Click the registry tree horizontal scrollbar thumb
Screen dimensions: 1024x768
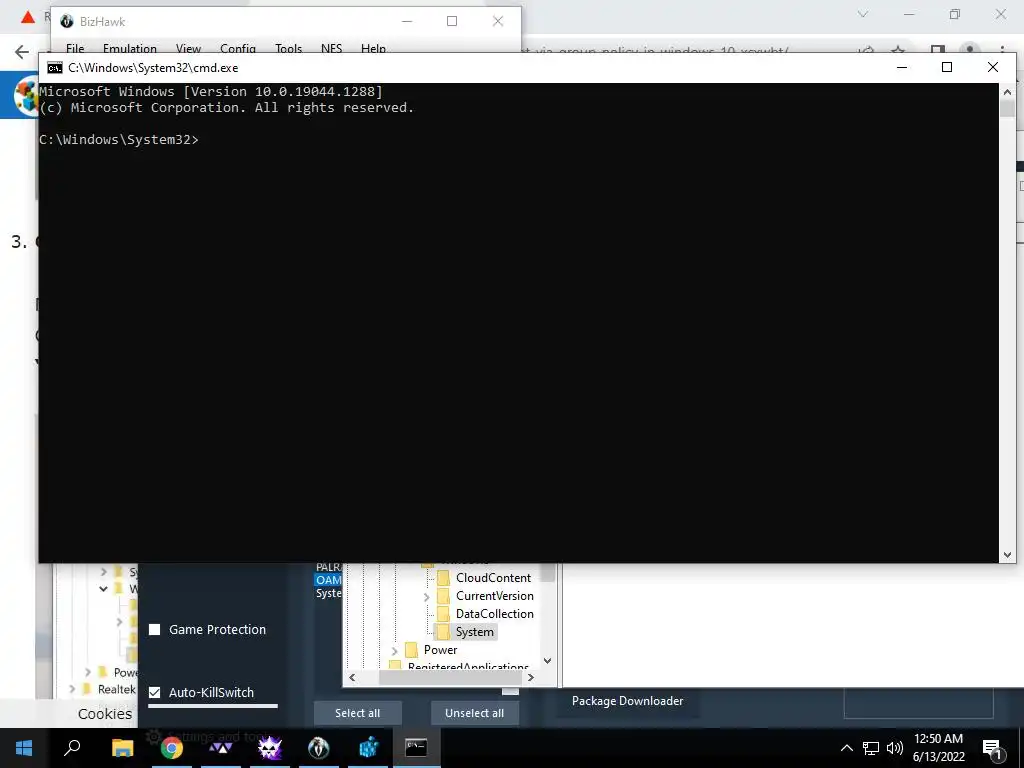pos(450,677)
